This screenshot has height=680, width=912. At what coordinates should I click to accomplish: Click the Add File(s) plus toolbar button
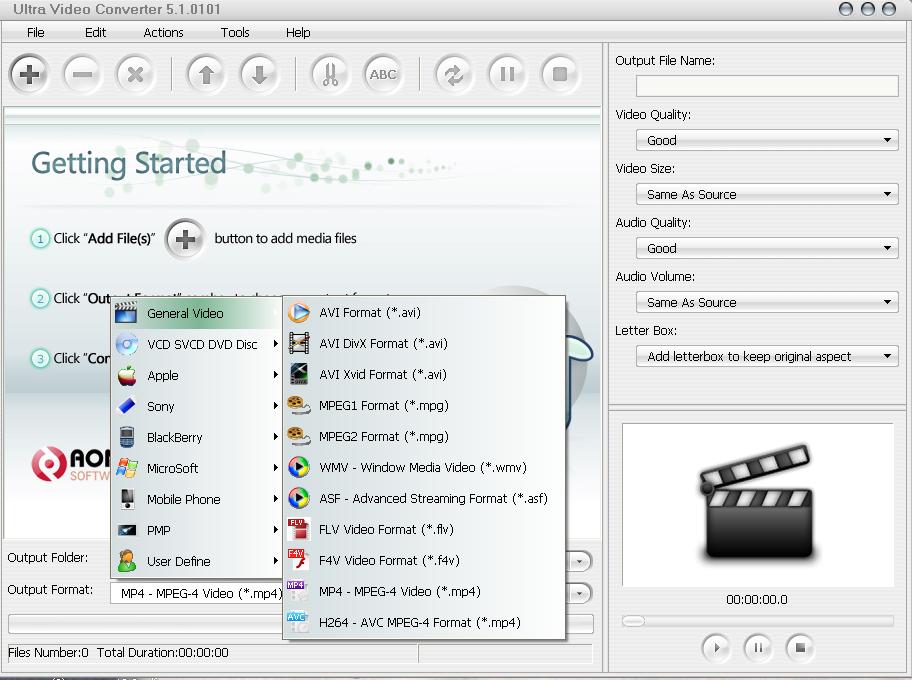pyautogui.click(x=28, y=74)
